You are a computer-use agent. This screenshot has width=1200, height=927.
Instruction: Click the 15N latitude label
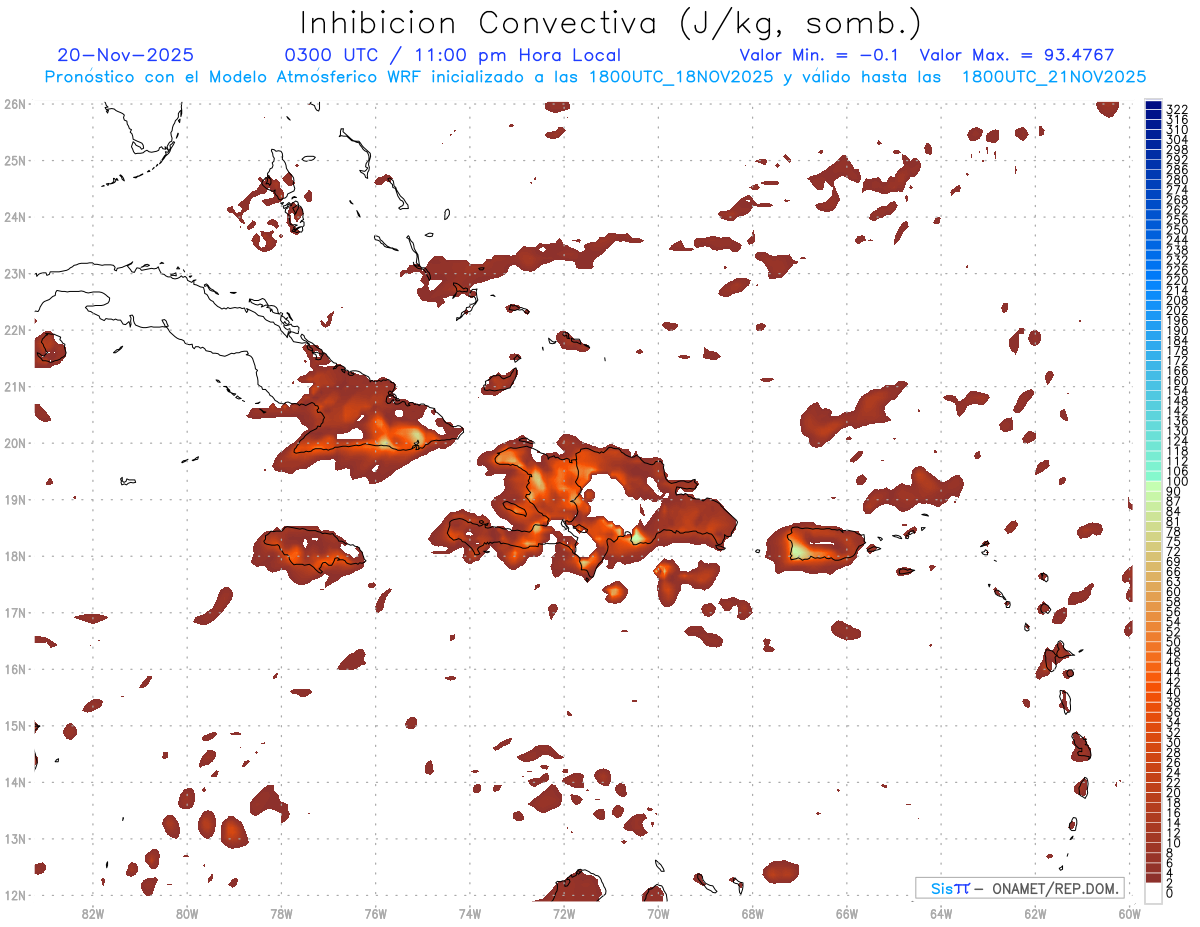[x=15, y=725]
